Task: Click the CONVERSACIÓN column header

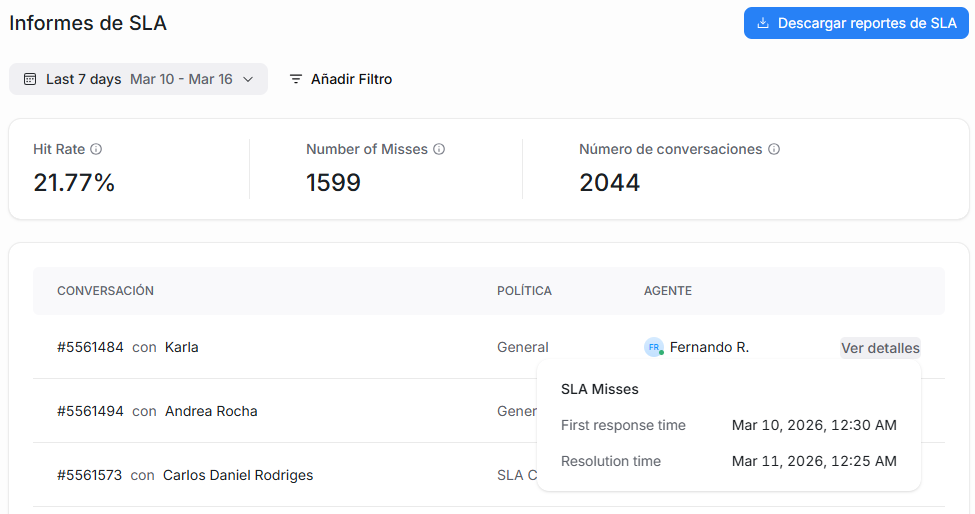Action: click(x=105, y=291)
